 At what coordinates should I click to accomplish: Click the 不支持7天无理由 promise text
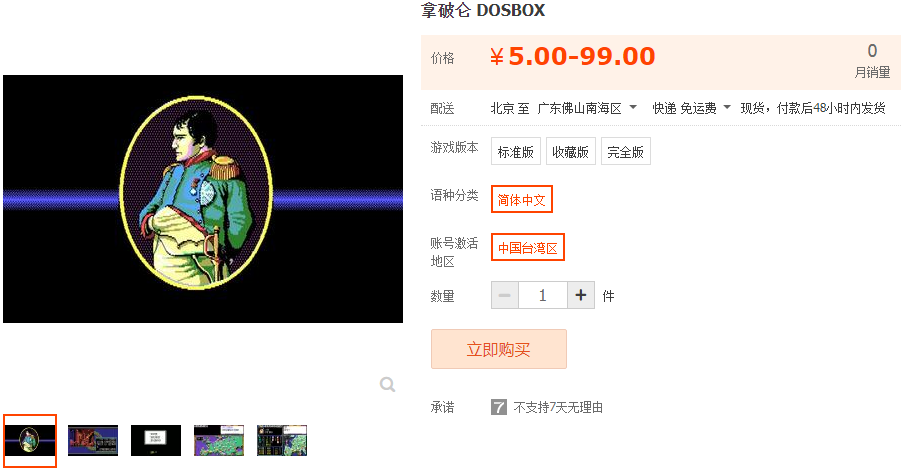(x=558, y=408)
